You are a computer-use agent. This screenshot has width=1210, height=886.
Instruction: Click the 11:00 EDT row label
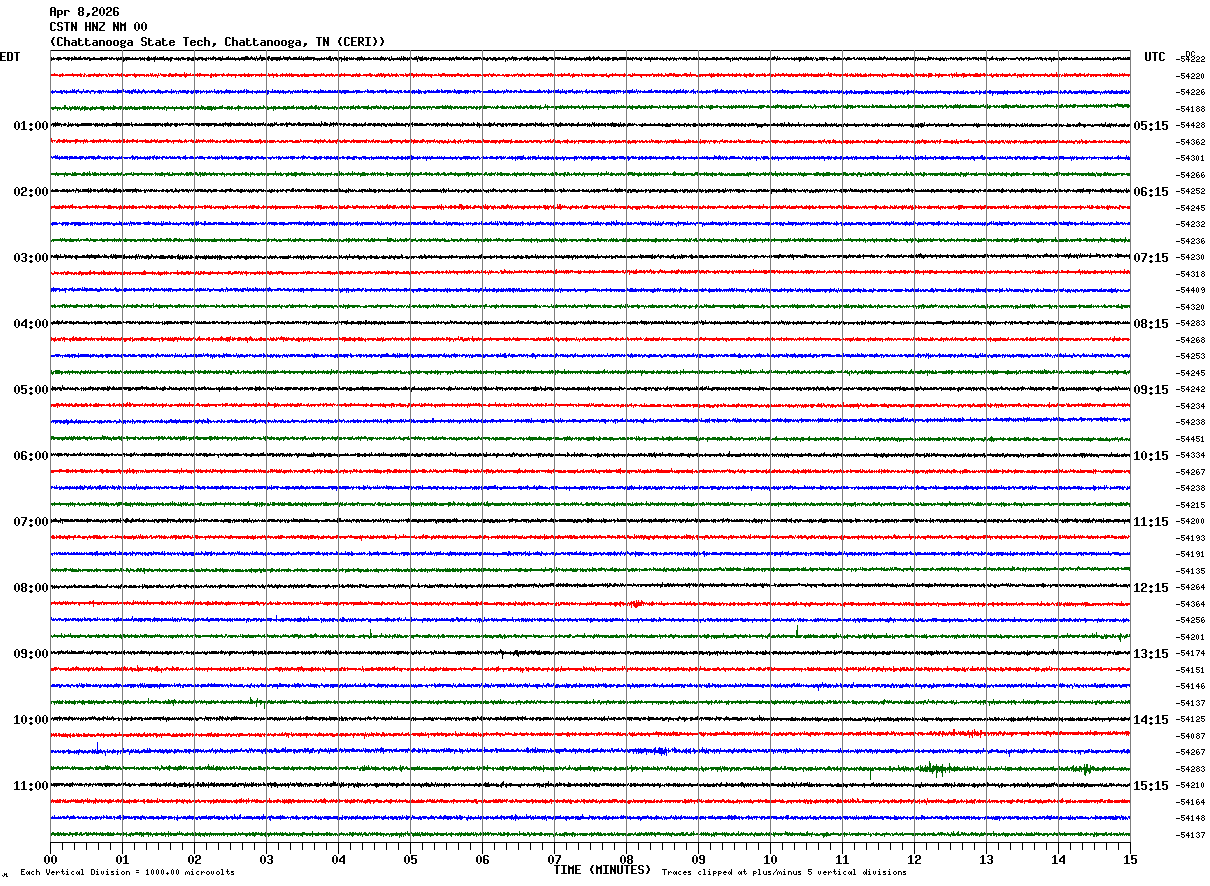point(31,786)
